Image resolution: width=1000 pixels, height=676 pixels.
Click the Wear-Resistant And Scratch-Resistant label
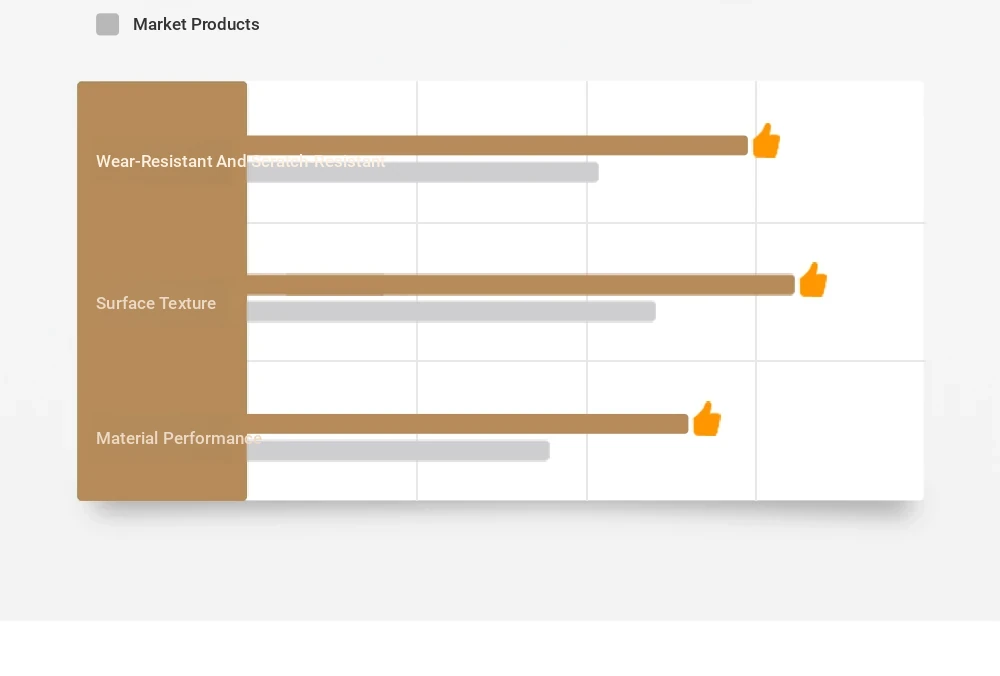240,161
